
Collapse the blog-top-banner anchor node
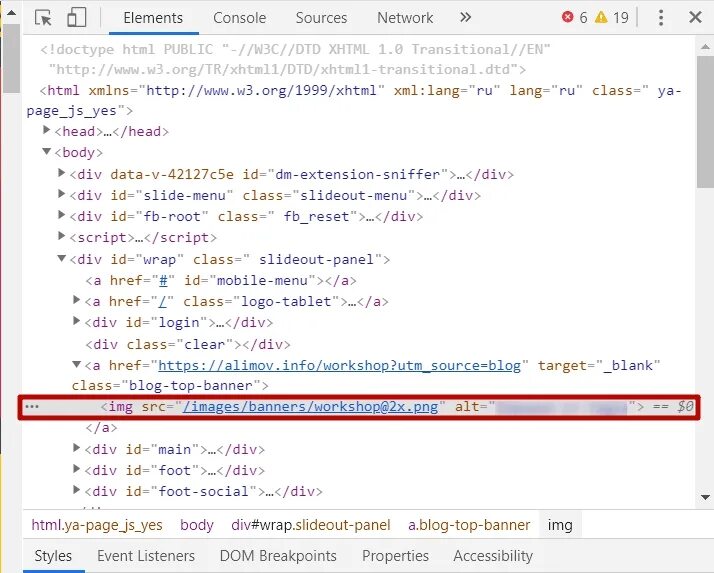coord(76,364)
